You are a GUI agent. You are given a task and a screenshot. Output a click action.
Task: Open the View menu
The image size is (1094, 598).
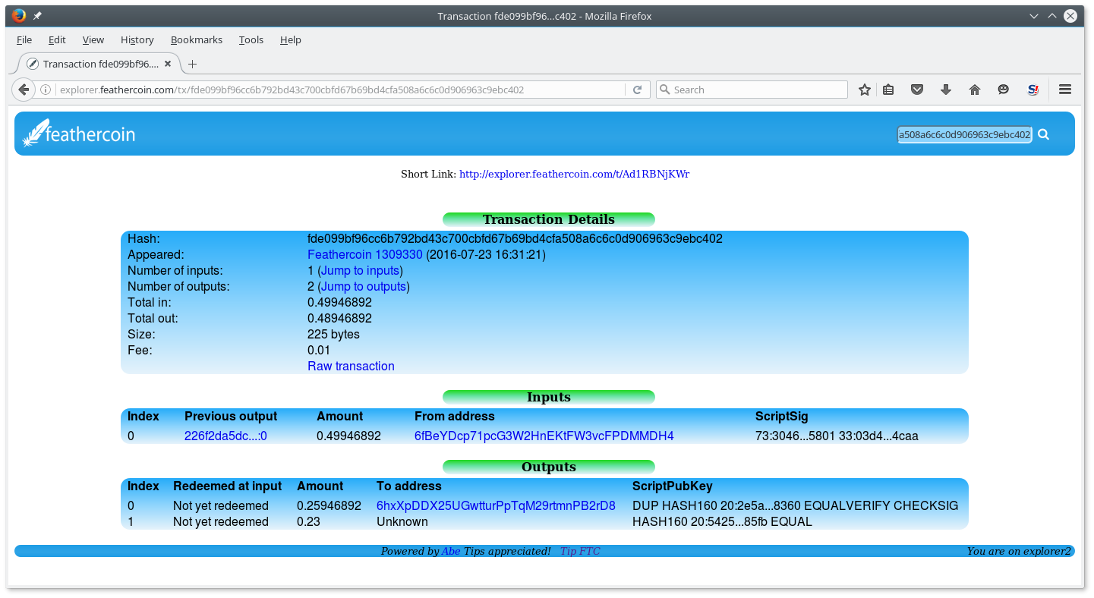[93, 40]
